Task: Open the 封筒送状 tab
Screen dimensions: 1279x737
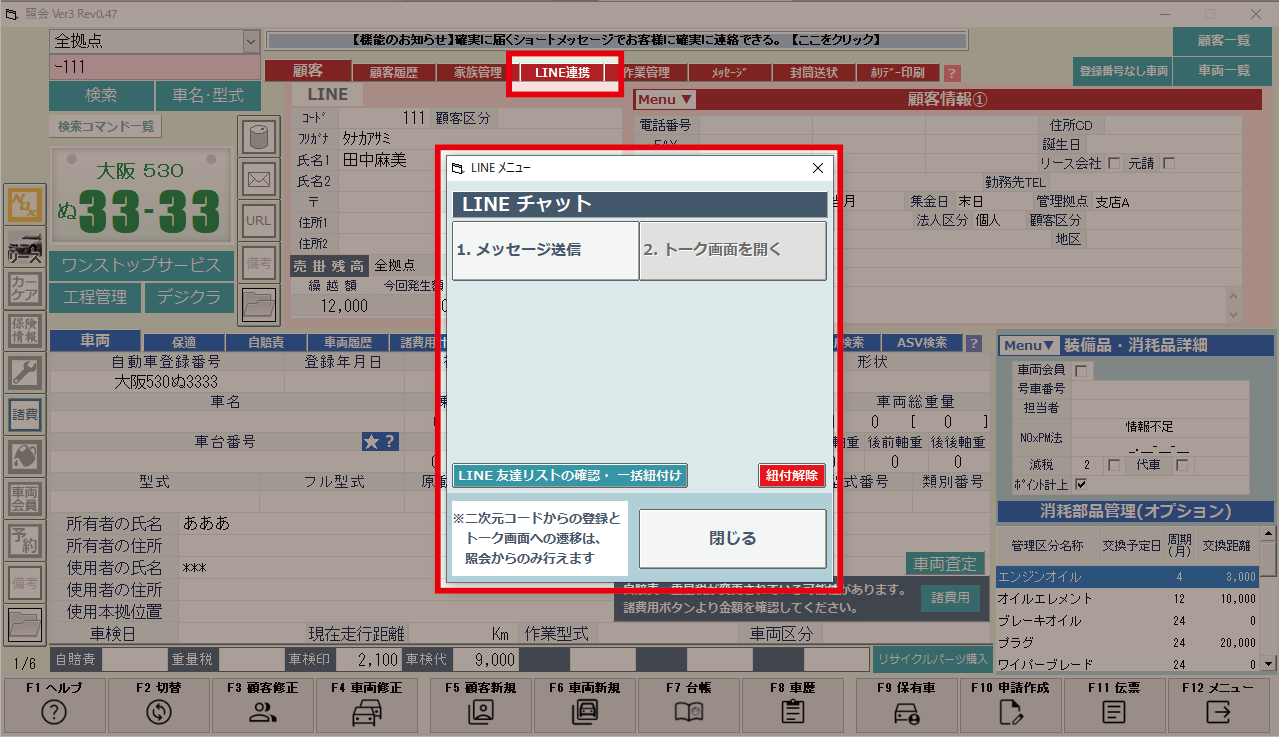Action: [813, 72]
